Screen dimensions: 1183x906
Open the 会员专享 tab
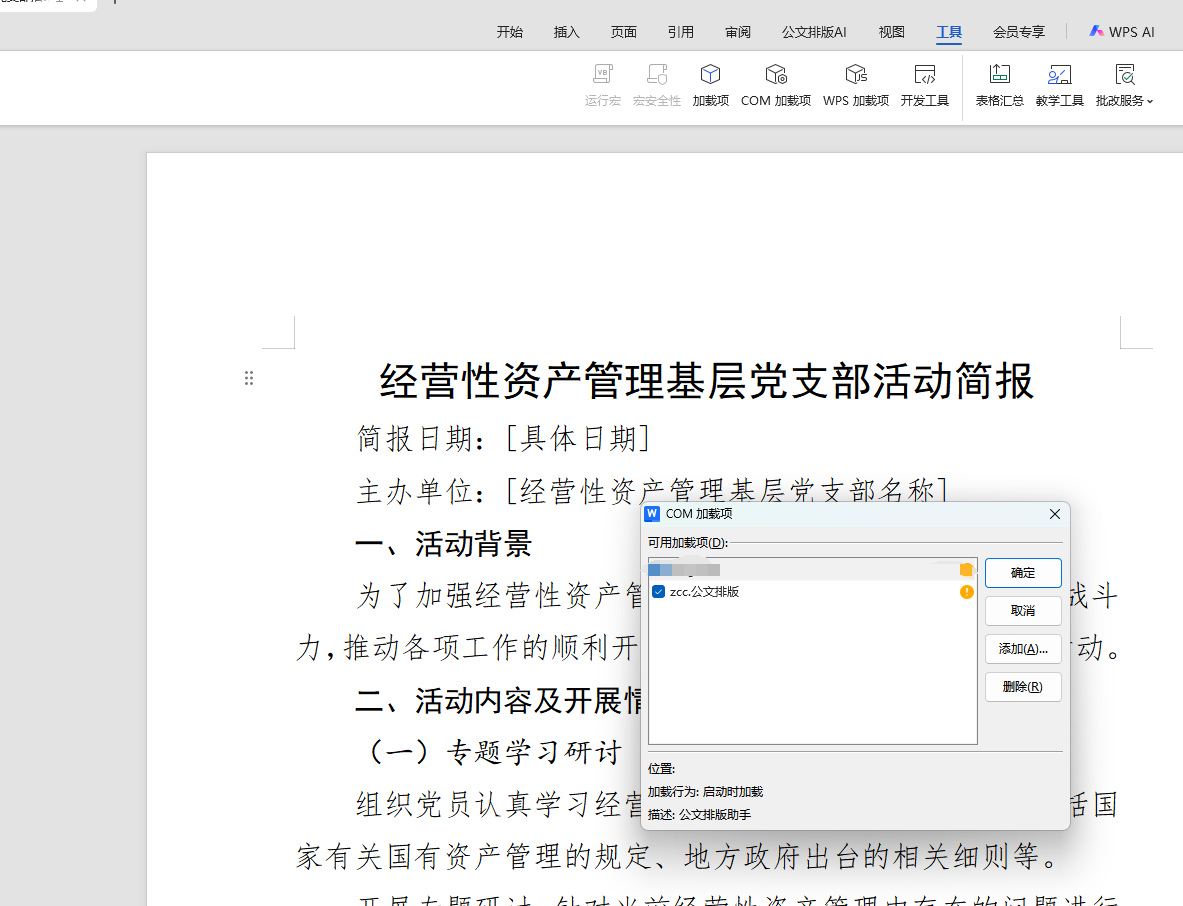pyautogui.click(x=1019, y=32)
